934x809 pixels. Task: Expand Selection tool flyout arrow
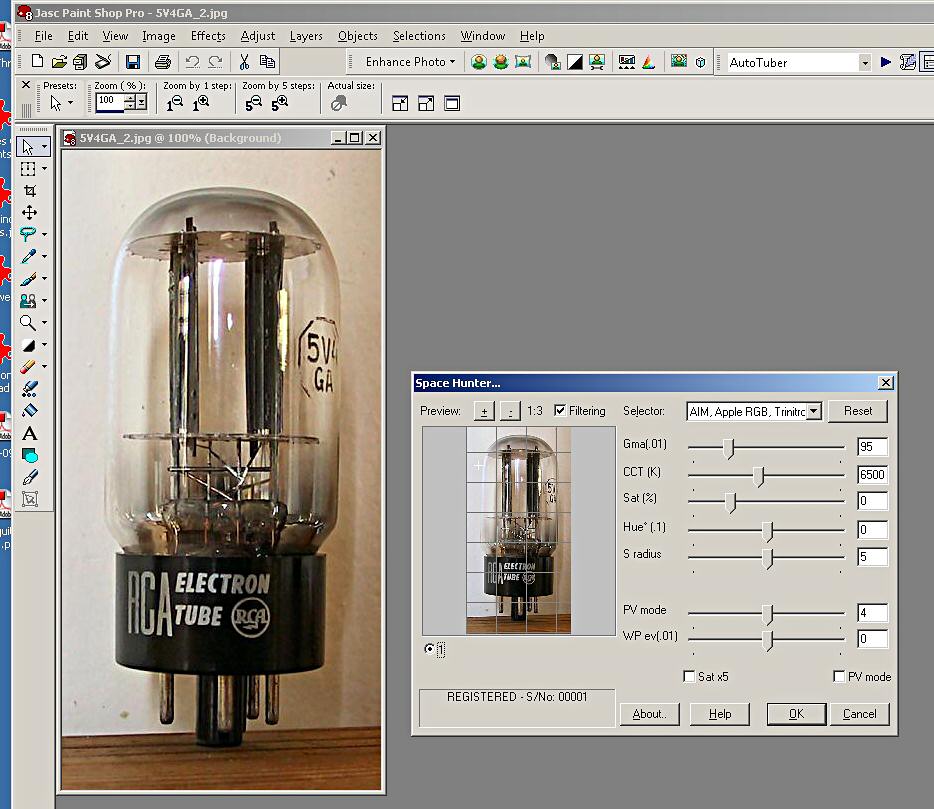(45, 169)
